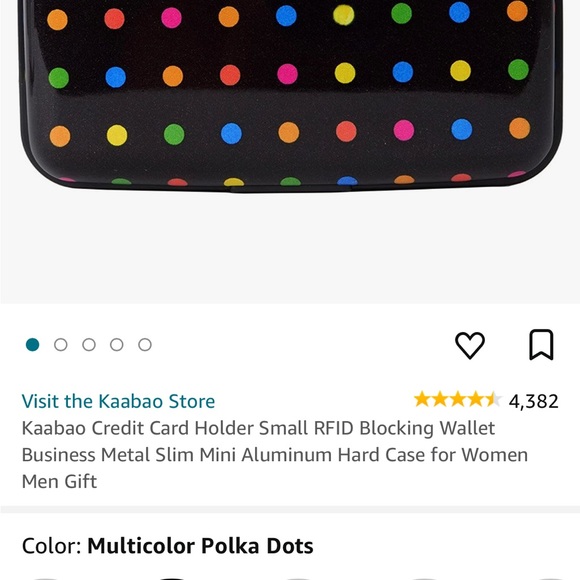The image size is (580, 580).
Task: Go to the fourth image indicator dot
Action: coord(117,345)
